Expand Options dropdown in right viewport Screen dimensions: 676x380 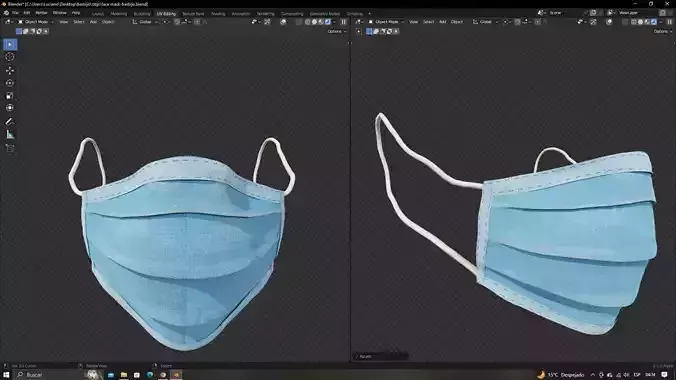point(662,31)
